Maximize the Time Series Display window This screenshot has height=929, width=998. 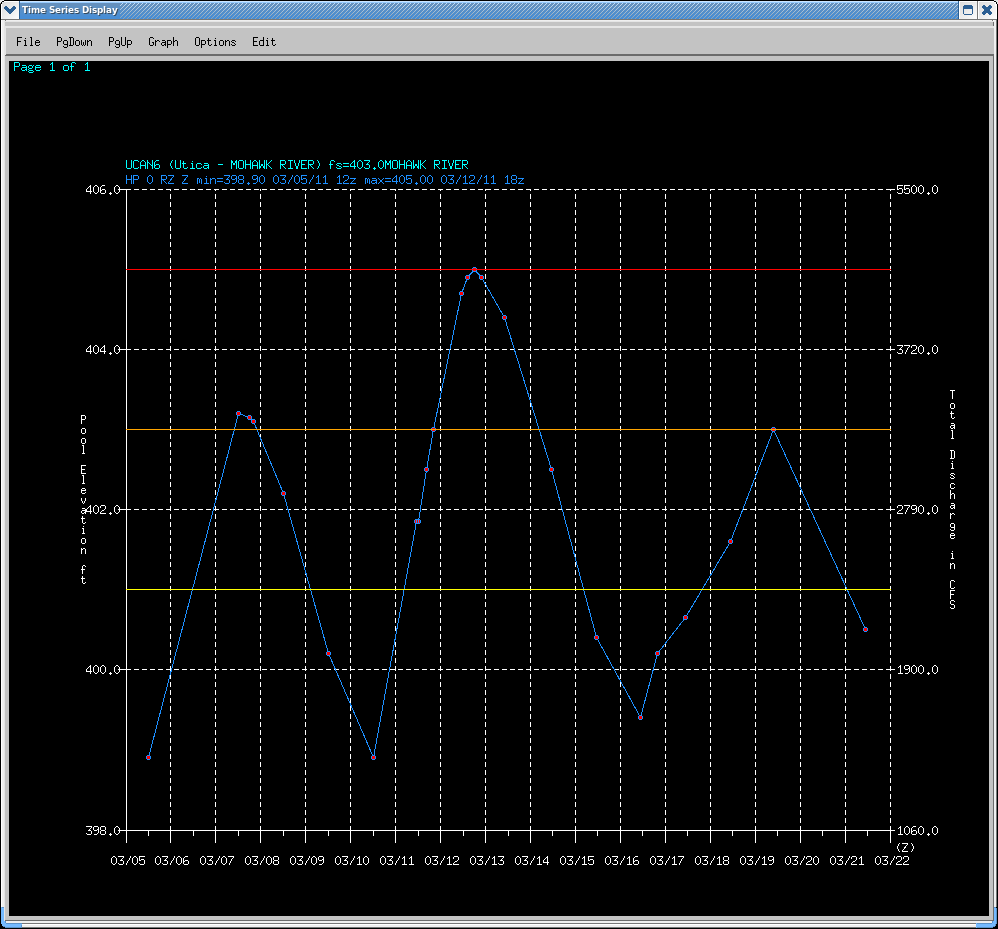coord(967,10)
